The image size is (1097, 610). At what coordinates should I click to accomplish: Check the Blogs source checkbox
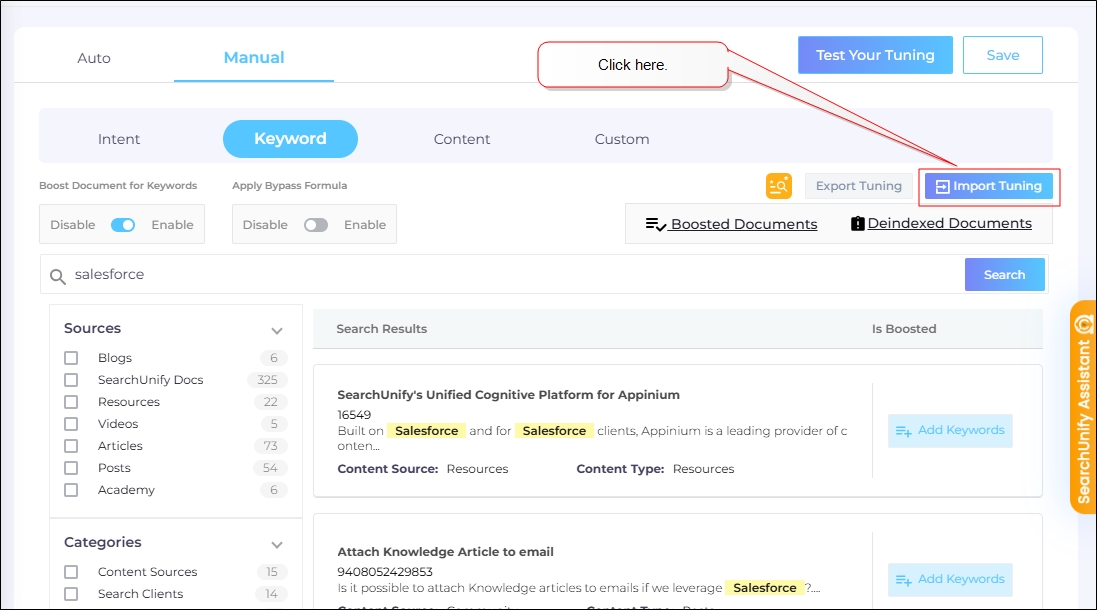click(71, 358)
